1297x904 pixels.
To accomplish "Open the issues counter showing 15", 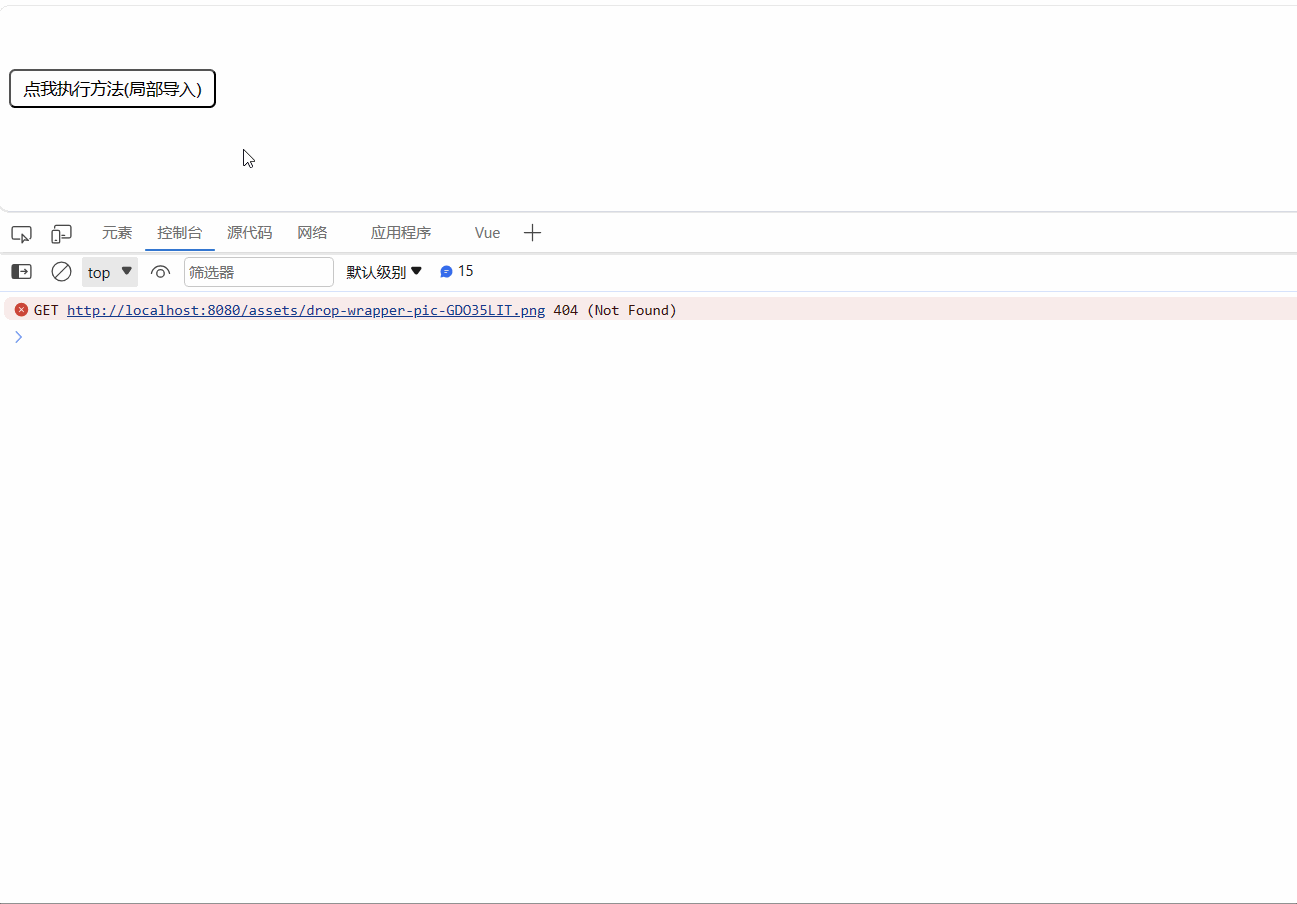I will (456, 271).
